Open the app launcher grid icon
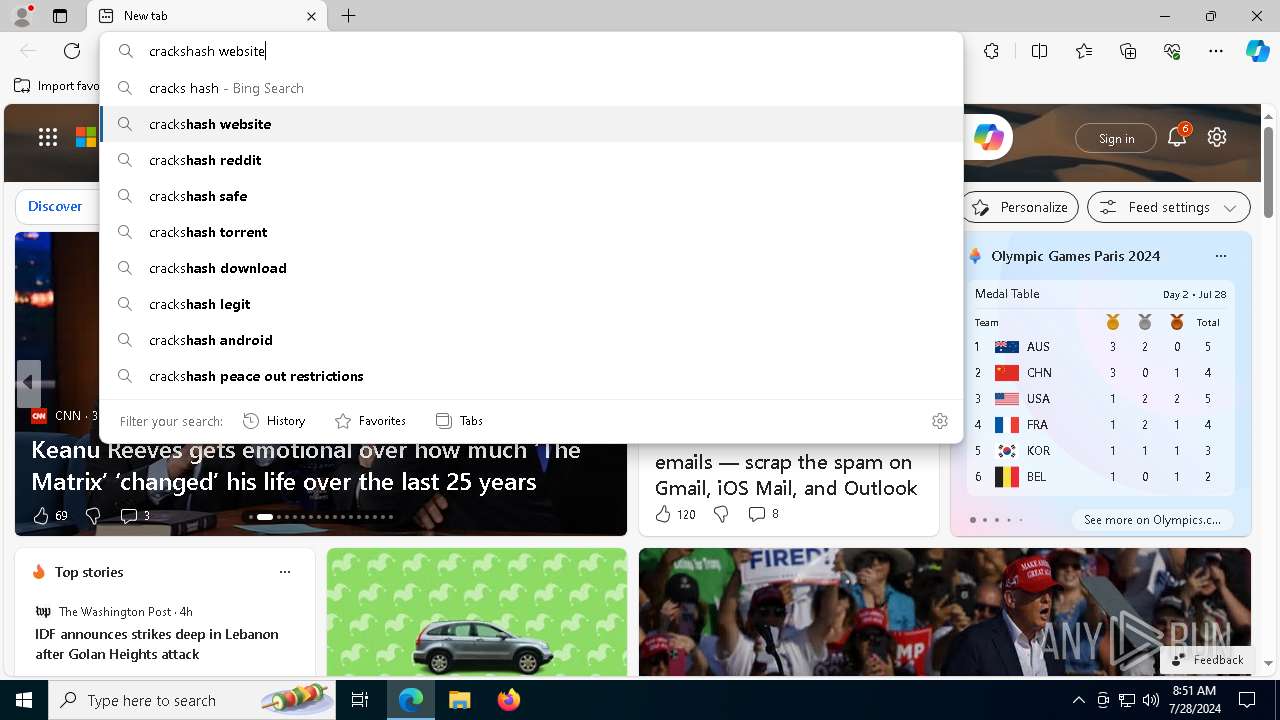The height and width of the screenshot is (720, 1280). pos(48,138)
